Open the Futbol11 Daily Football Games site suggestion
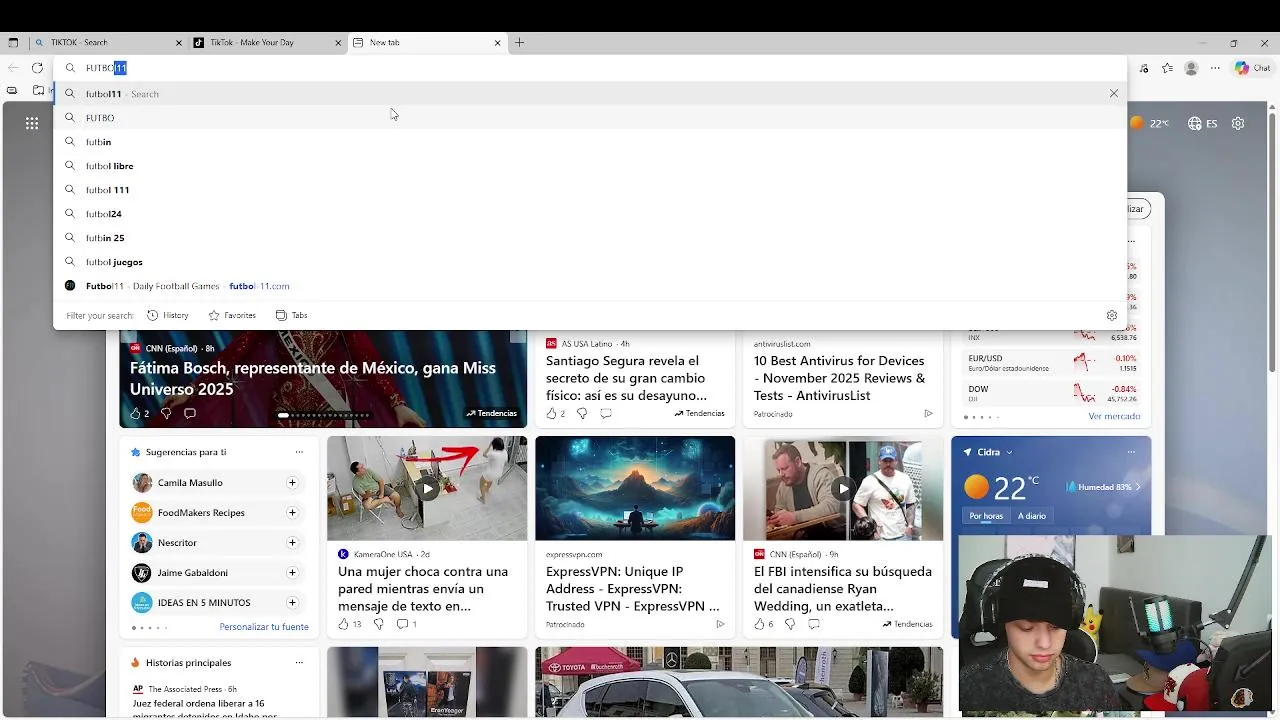The image size is (1280, 720). coord(590,286)
